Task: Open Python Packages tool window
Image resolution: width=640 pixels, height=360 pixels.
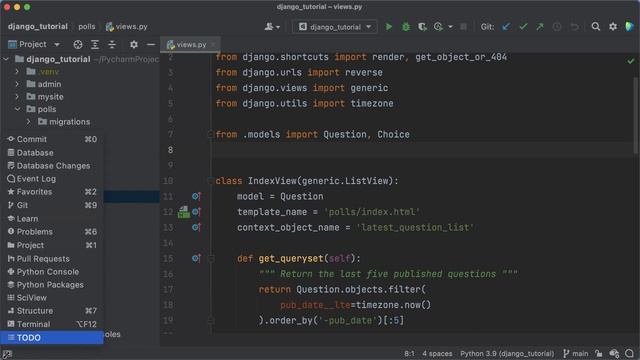Action: point(52,285)
